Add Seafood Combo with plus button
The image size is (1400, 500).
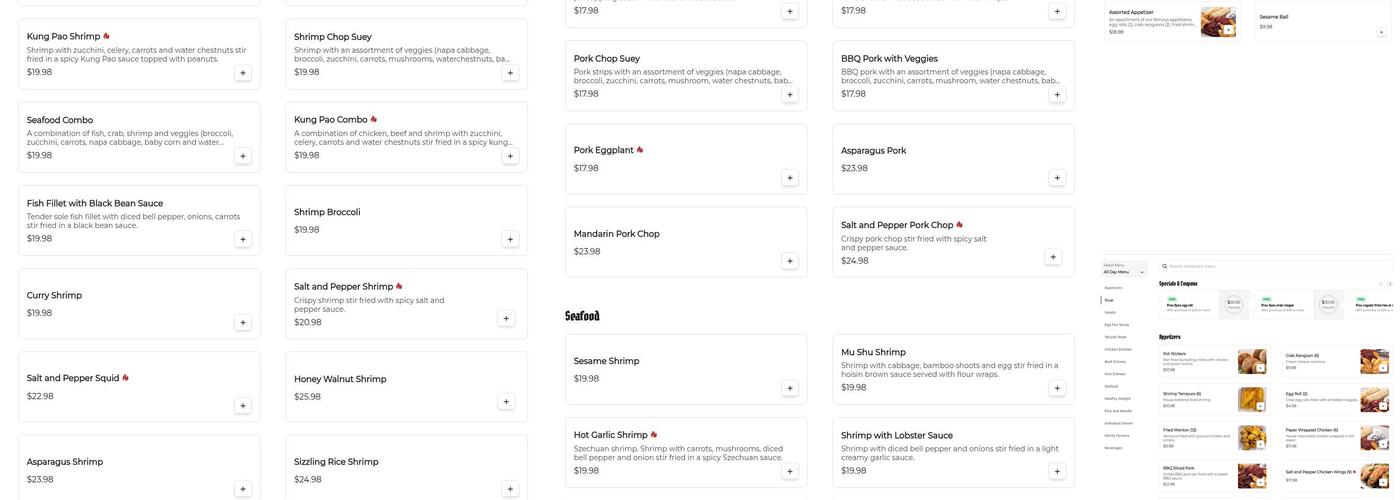[243, 156]
